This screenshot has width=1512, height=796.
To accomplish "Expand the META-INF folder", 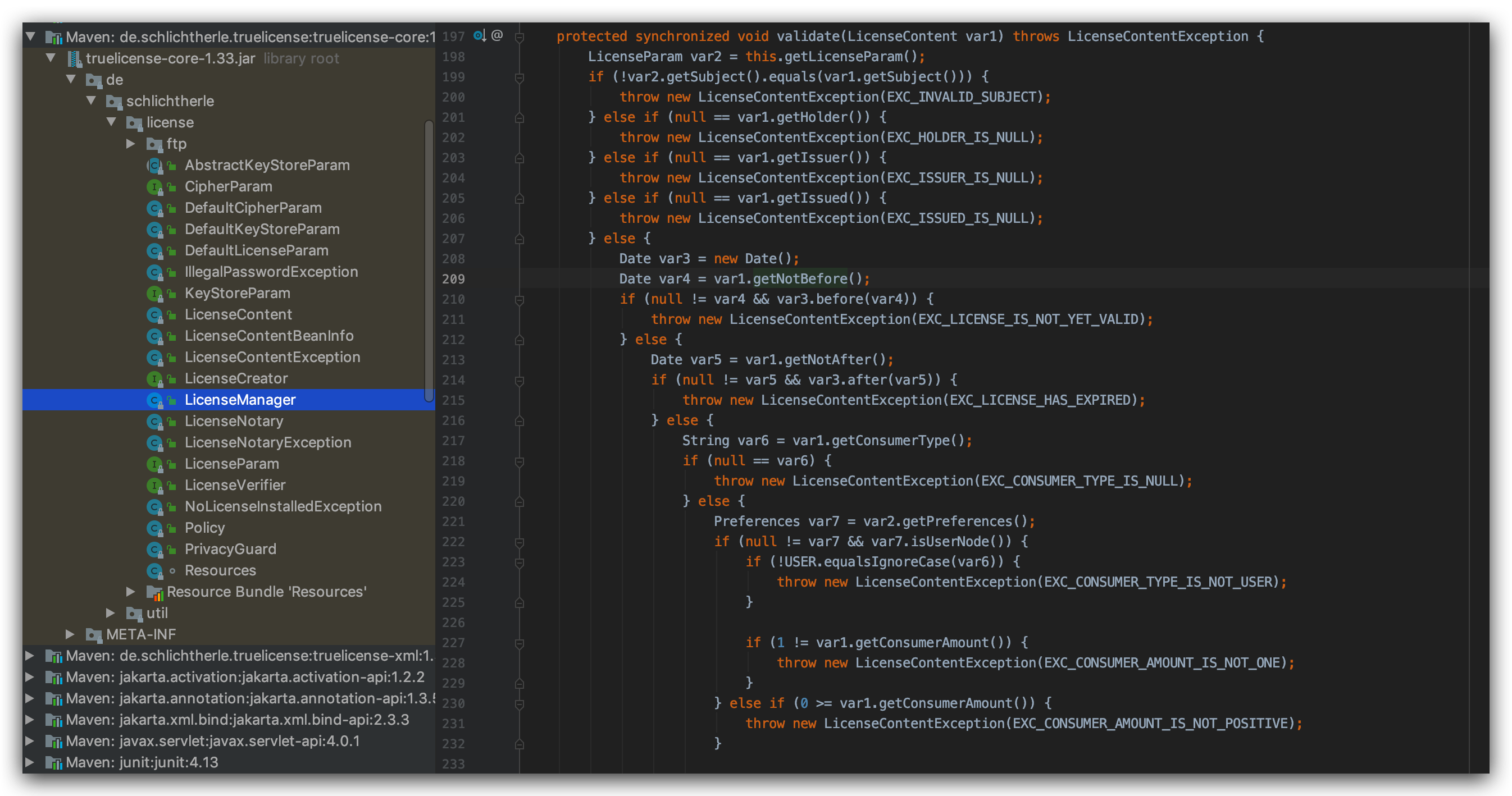I will pyautogui.click(x=70, y=634).
